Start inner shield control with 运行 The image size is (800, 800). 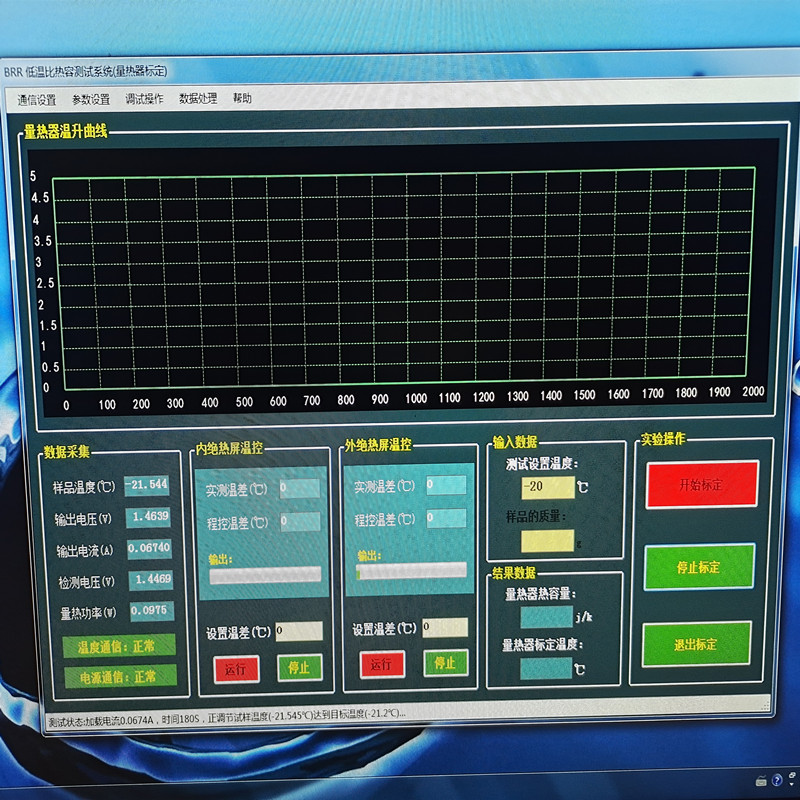click(x=236, y=668)
